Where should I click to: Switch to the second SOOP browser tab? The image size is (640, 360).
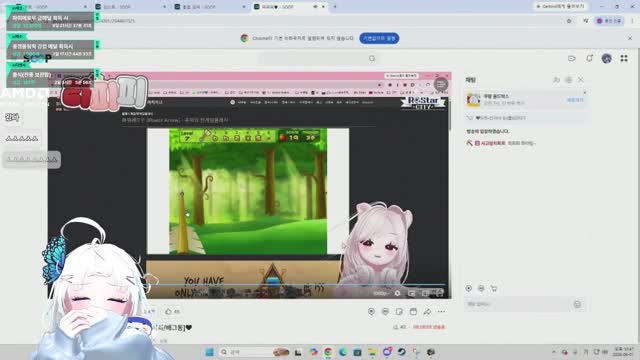[131, 7]
